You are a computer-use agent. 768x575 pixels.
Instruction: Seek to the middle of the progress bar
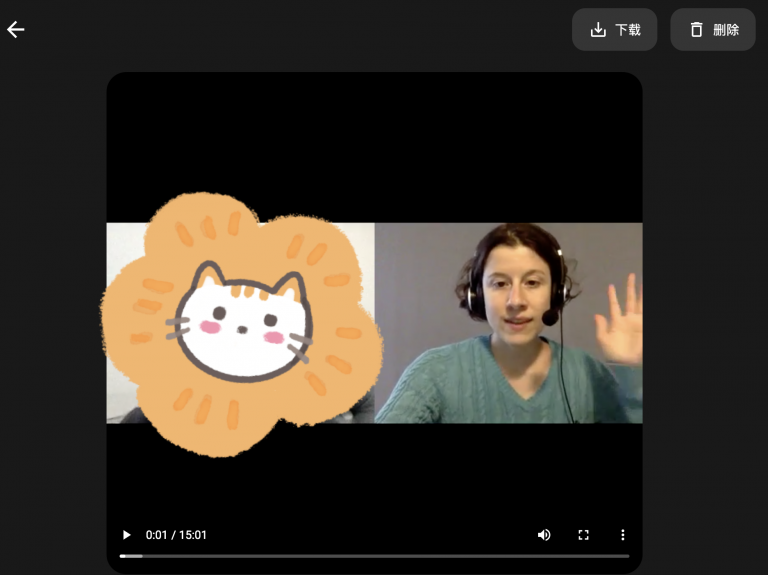(375, 555)
